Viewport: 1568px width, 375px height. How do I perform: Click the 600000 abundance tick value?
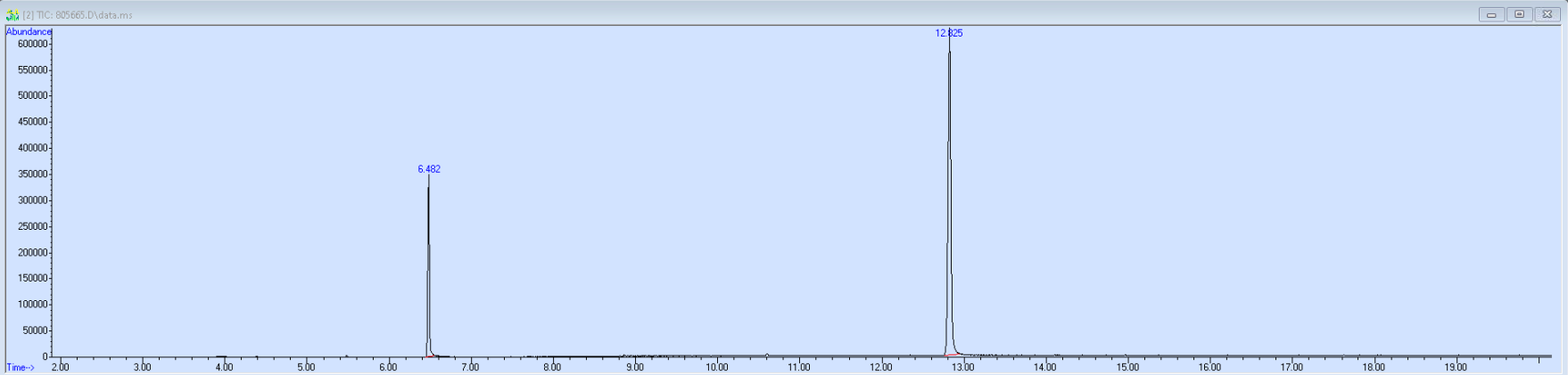point(32,45)
